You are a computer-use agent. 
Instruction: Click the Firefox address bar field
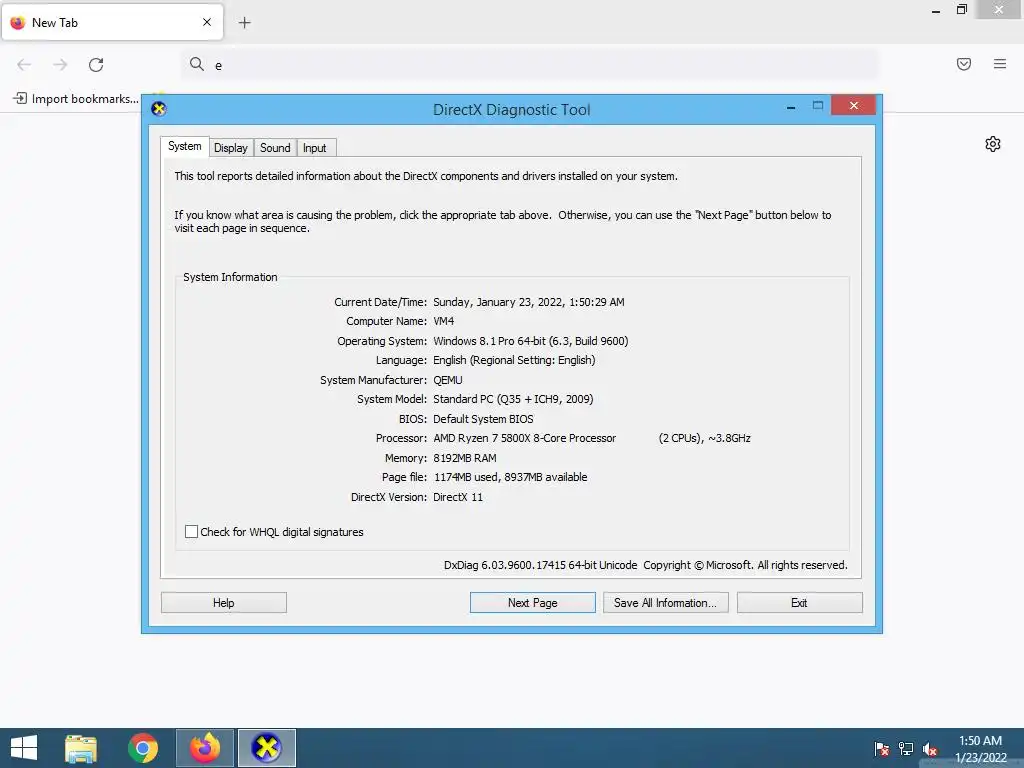529,65
